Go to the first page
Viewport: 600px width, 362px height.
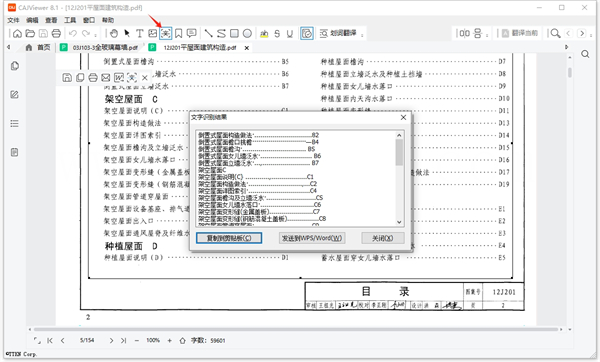click(50, 341)
